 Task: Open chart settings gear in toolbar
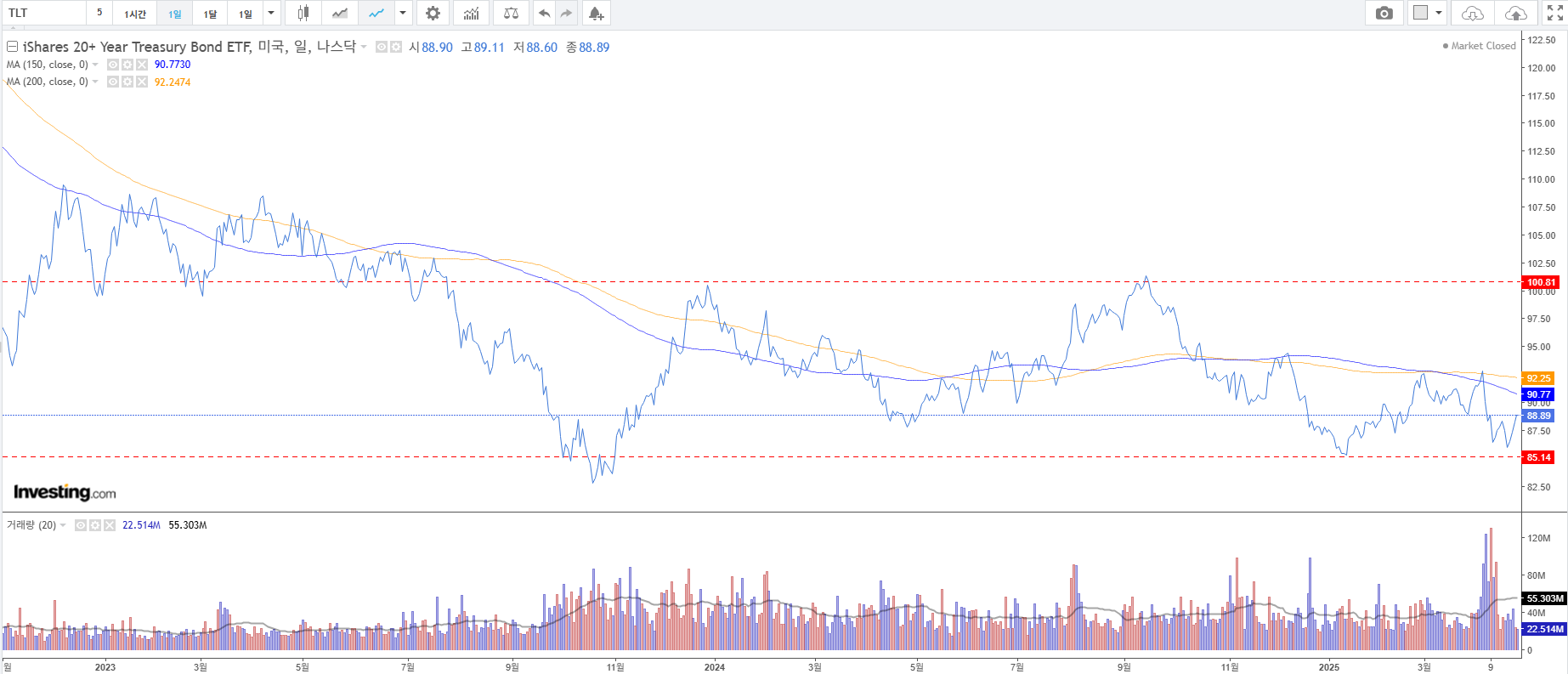tap(433, 13)
